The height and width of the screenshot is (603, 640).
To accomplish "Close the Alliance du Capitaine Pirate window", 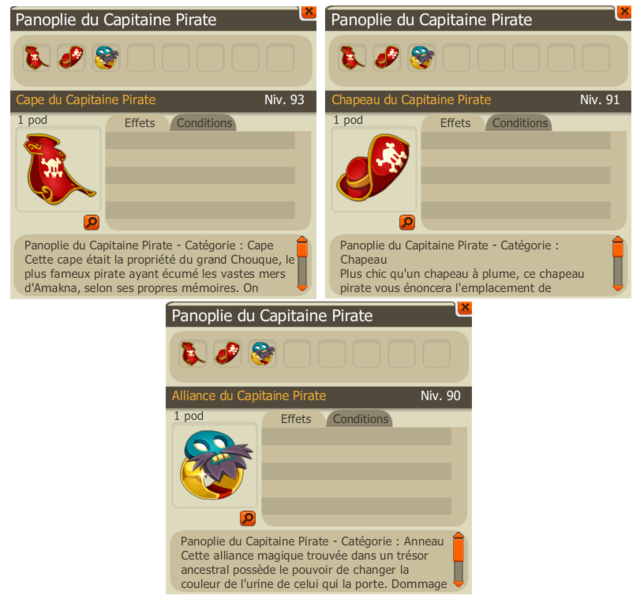I will (465, 307).
